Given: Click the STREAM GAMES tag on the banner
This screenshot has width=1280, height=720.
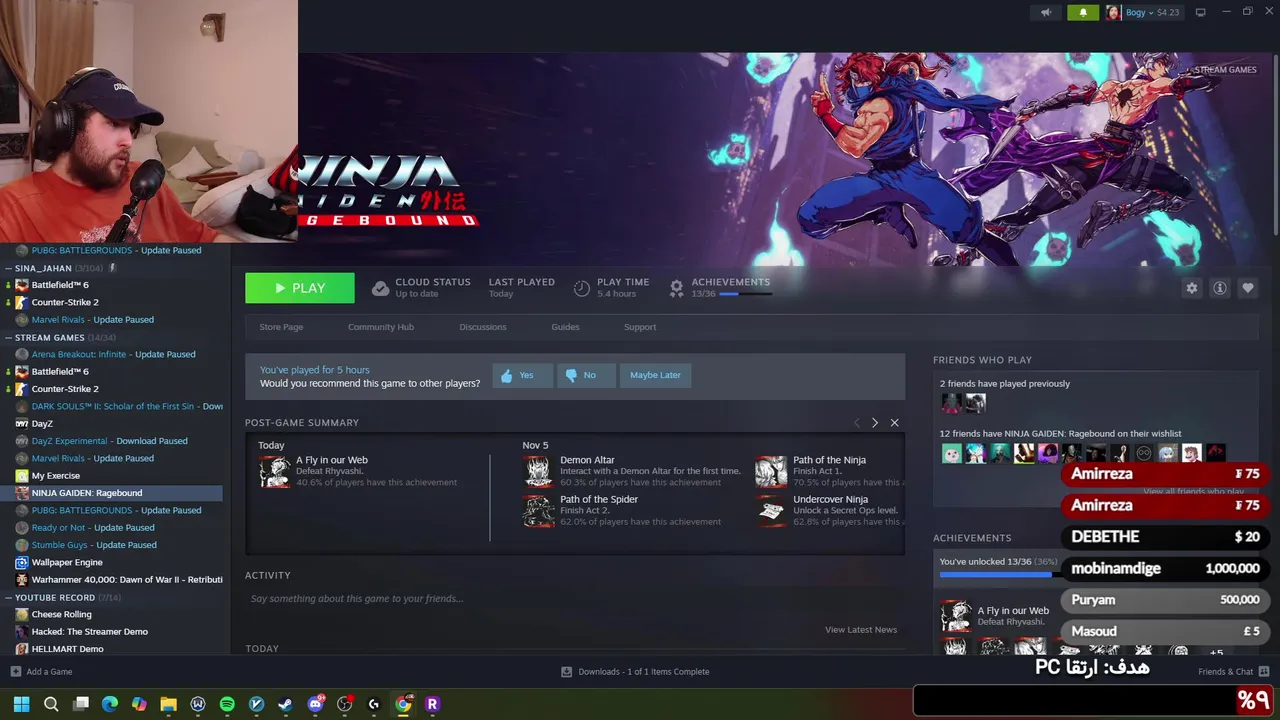Looking at the screenshot, I should (x=1225, y=70).
